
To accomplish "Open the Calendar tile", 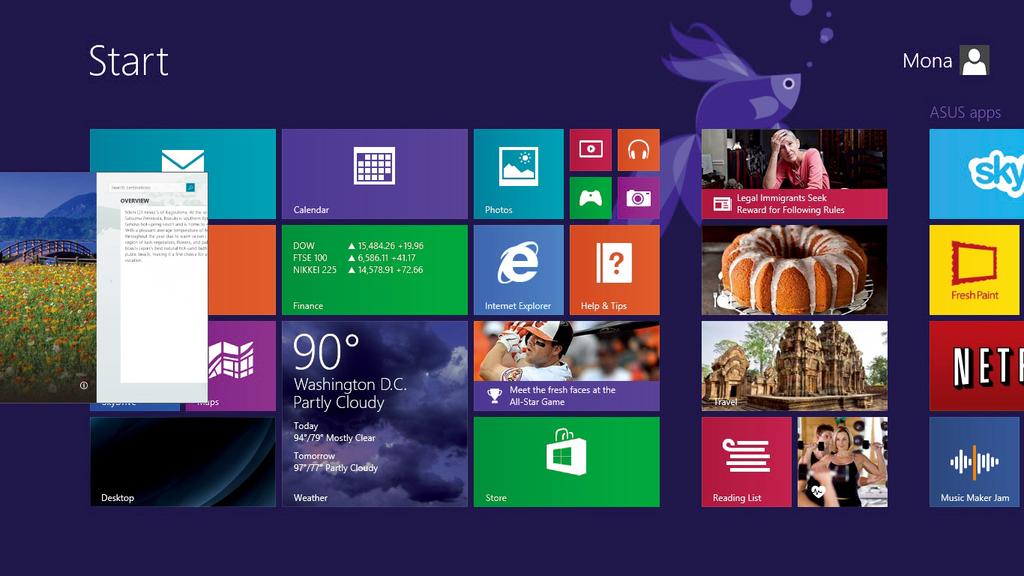I will click(375, 174).
